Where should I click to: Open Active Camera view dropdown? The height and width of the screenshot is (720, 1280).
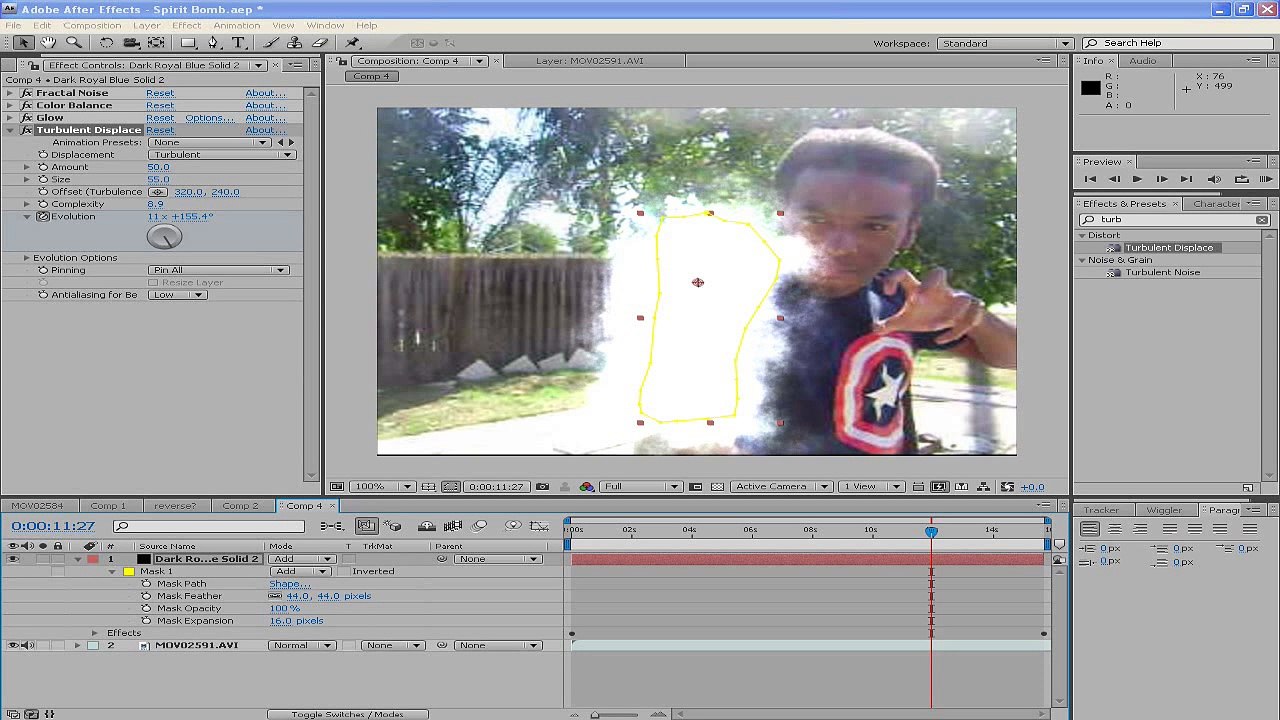click(x=780, y=487)
